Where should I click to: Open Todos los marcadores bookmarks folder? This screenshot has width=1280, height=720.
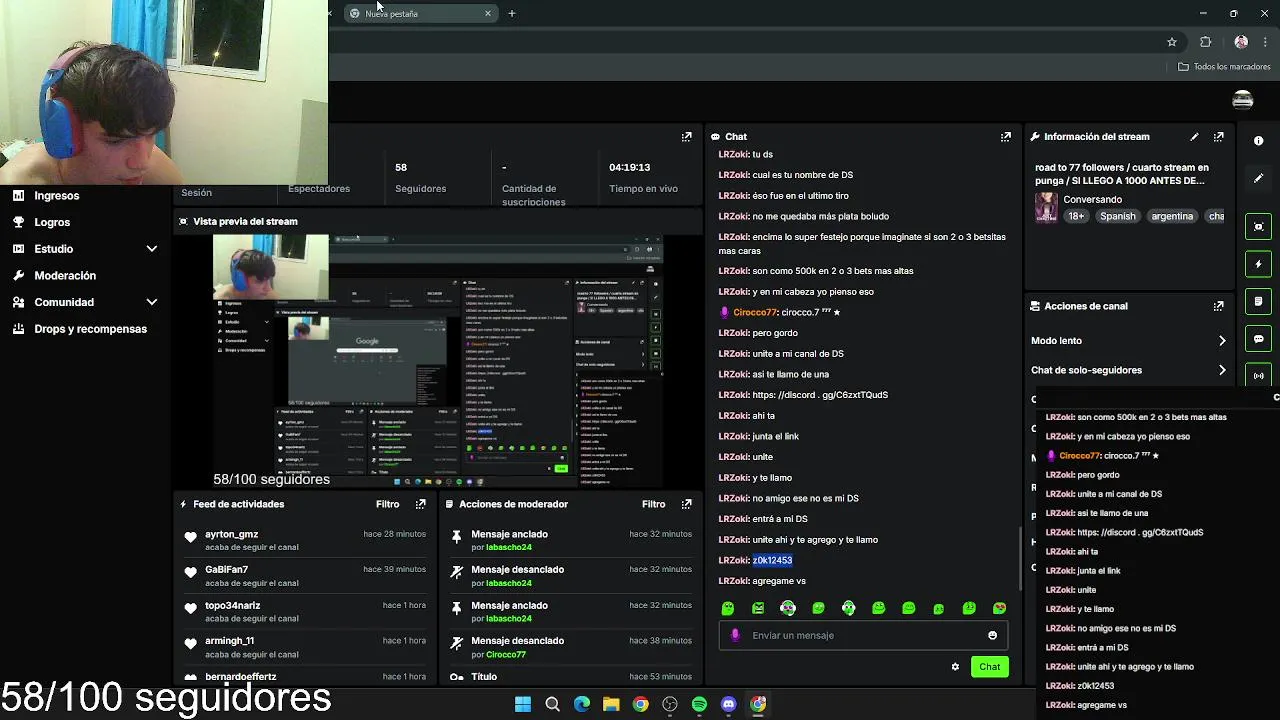[x=1224, y=67]
